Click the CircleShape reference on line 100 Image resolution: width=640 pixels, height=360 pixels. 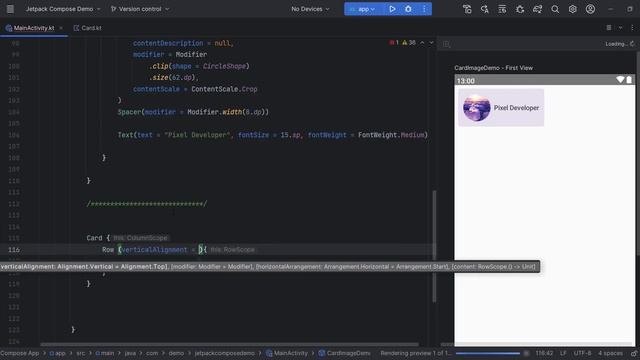click(224, 66)
